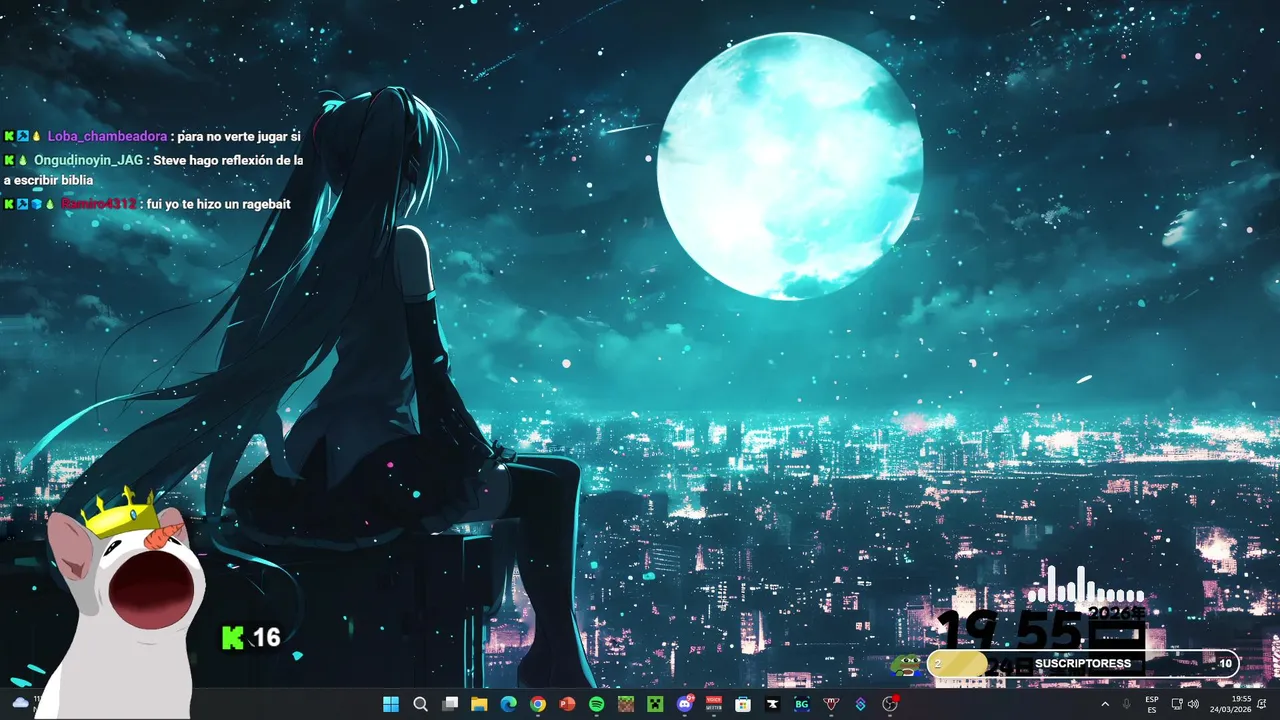
Task: Open the notifications bell icon
Action: point(1262,704)
